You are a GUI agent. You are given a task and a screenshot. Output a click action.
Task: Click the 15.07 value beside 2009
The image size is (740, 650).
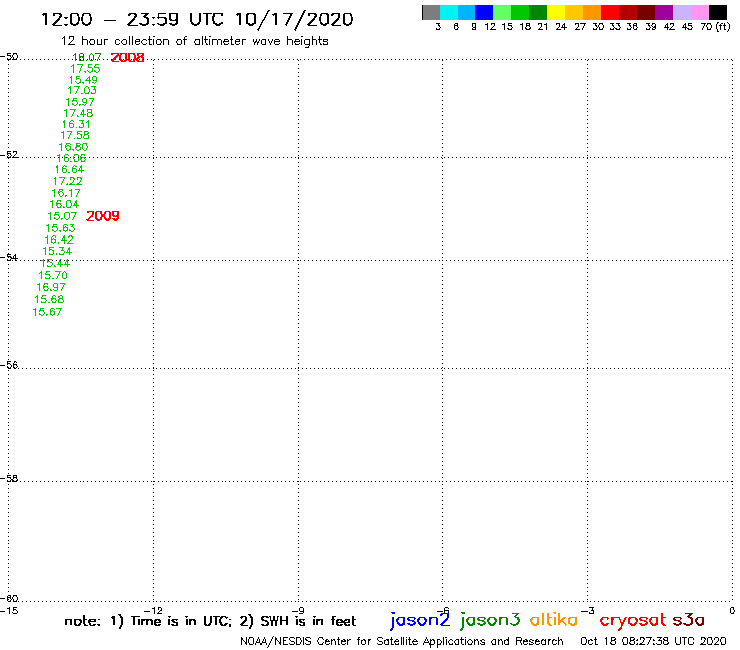pos(62,216)
